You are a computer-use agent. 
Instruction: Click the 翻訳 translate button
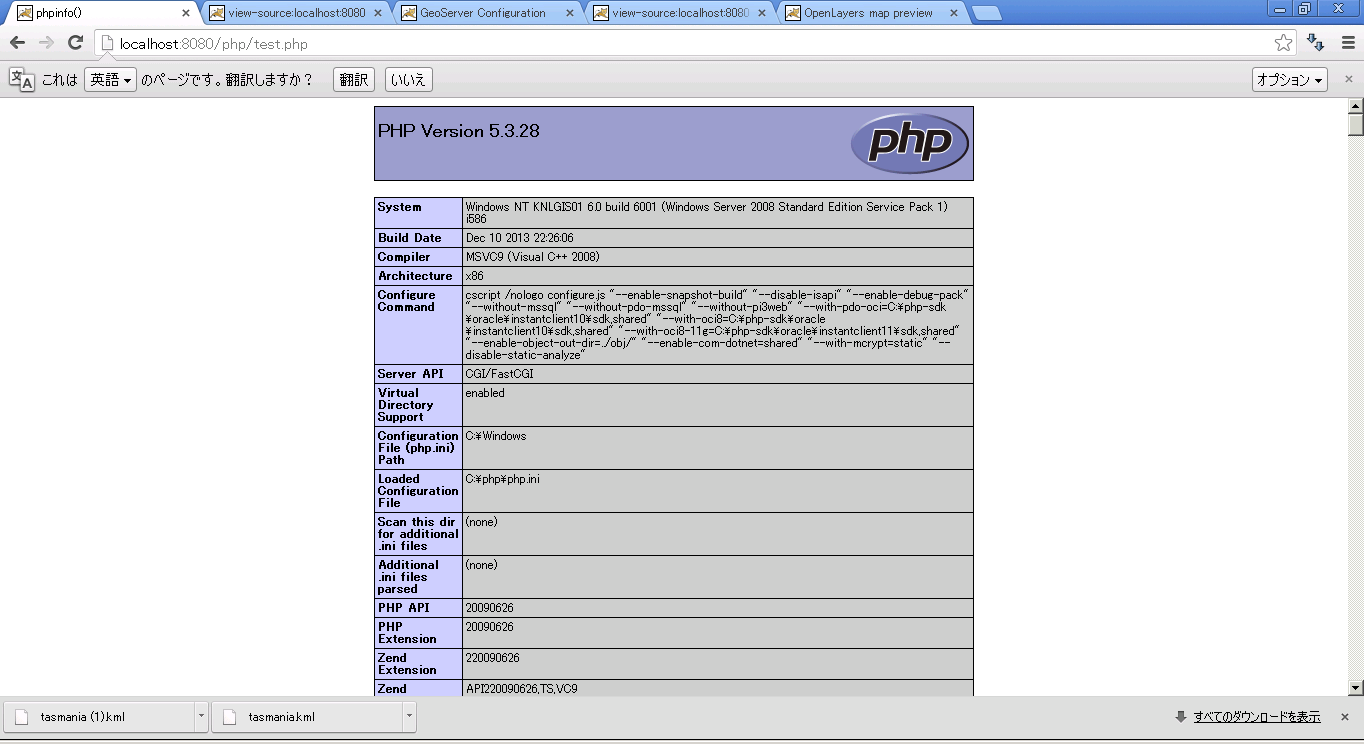click(354, 80)
